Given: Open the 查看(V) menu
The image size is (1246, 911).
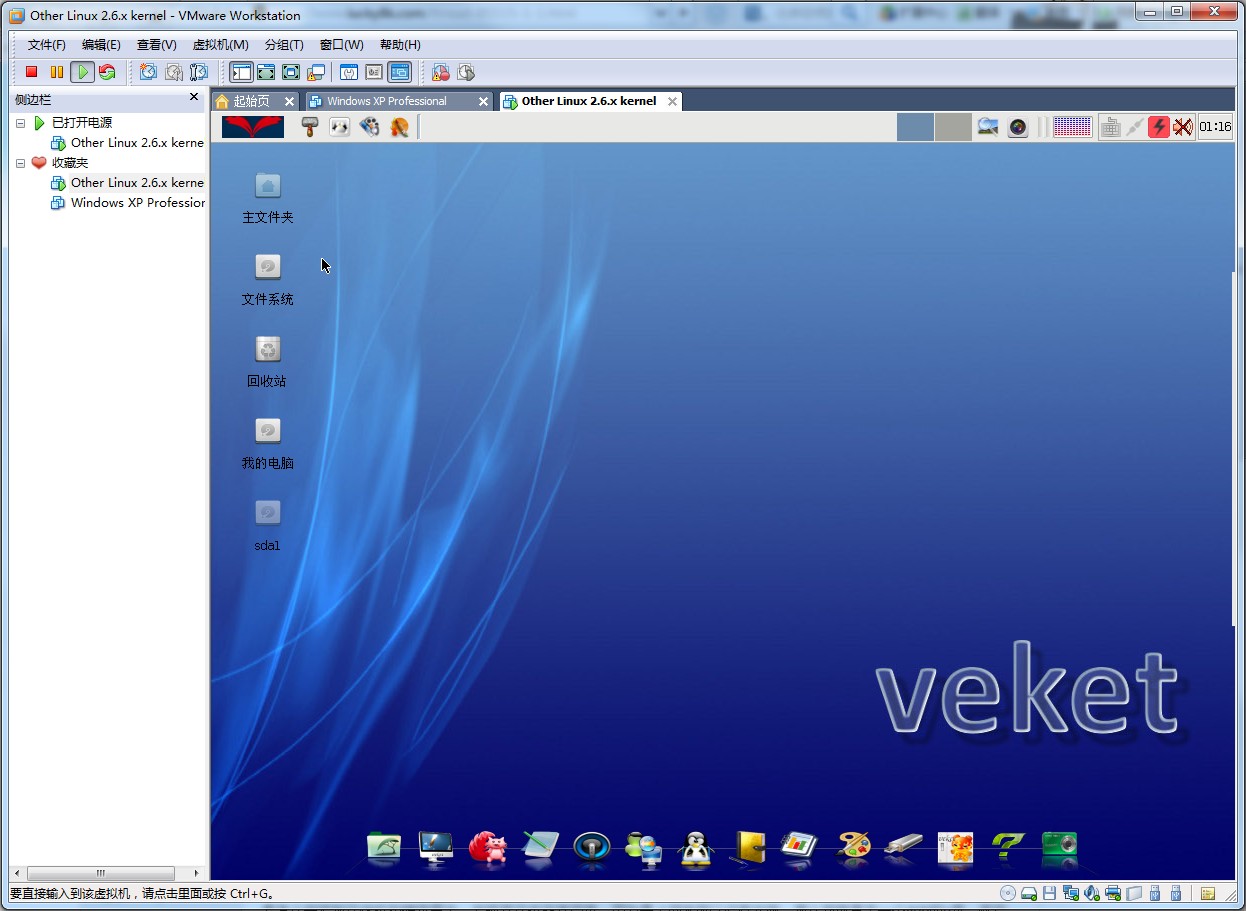Looking at the screenshot, I should pyautogui.click(x=156, y=45).
